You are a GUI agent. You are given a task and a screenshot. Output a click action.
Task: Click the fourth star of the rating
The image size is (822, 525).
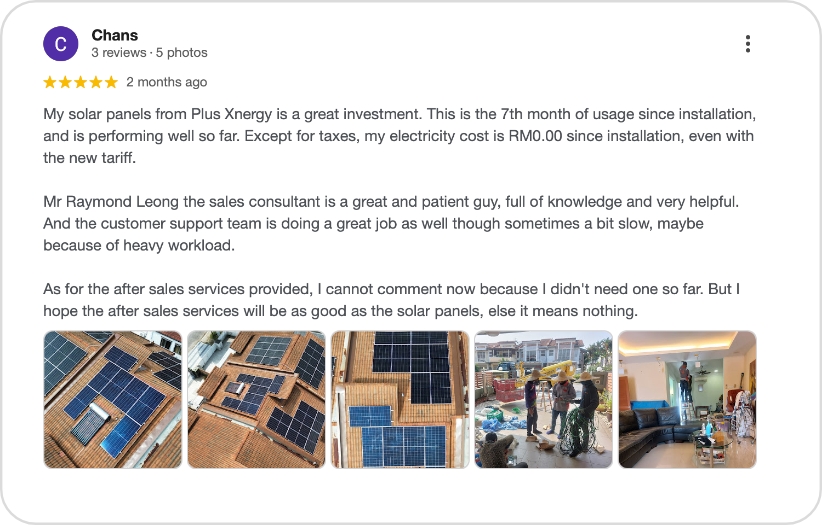[x=95, y=82]
